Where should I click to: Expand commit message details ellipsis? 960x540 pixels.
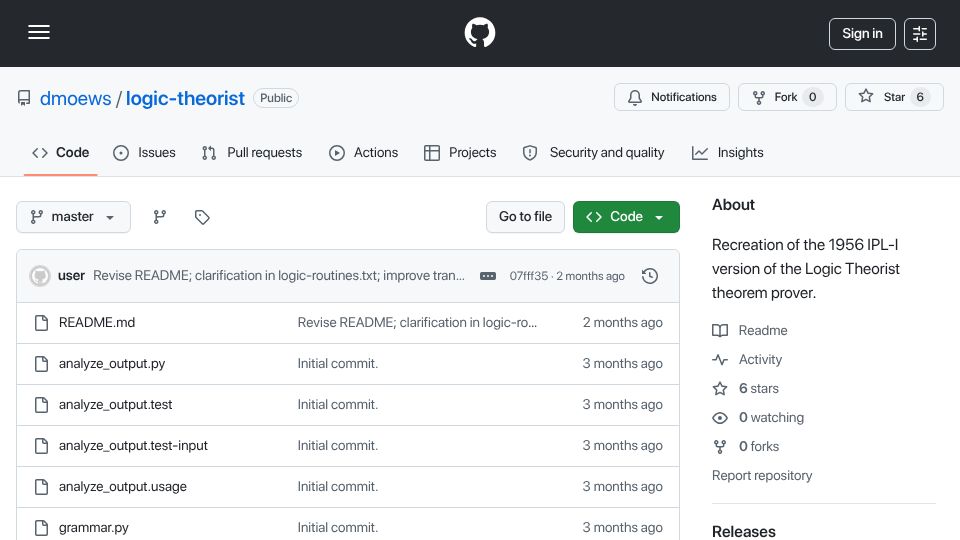coord(488,276)
